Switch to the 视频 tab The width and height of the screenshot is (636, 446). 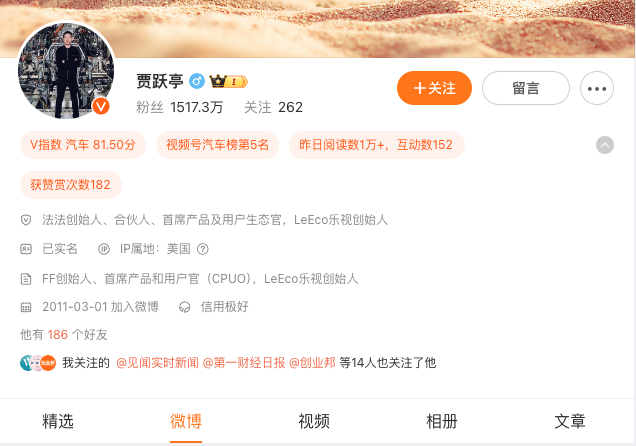click(314, 421)
